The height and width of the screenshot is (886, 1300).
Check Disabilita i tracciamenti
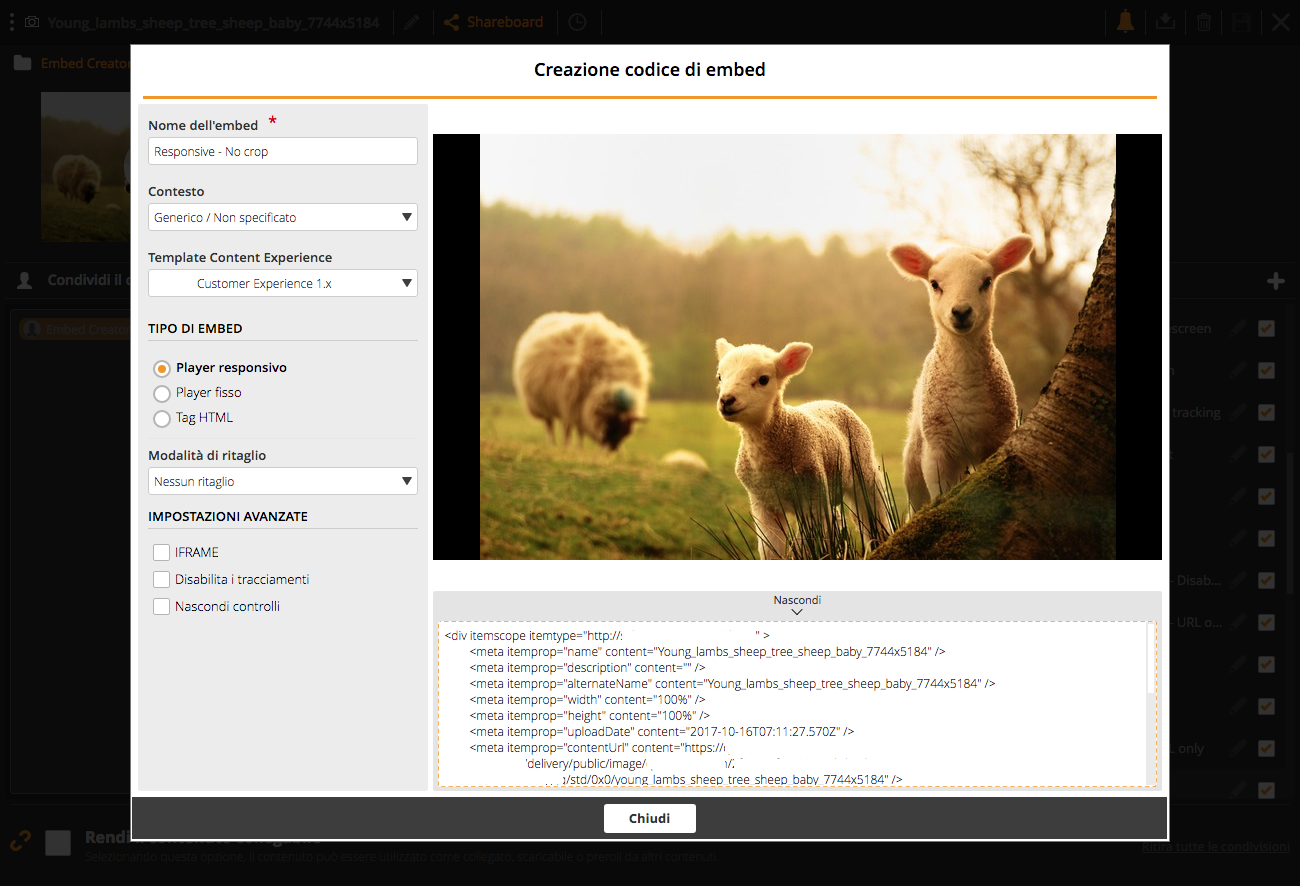pos(161,579)
